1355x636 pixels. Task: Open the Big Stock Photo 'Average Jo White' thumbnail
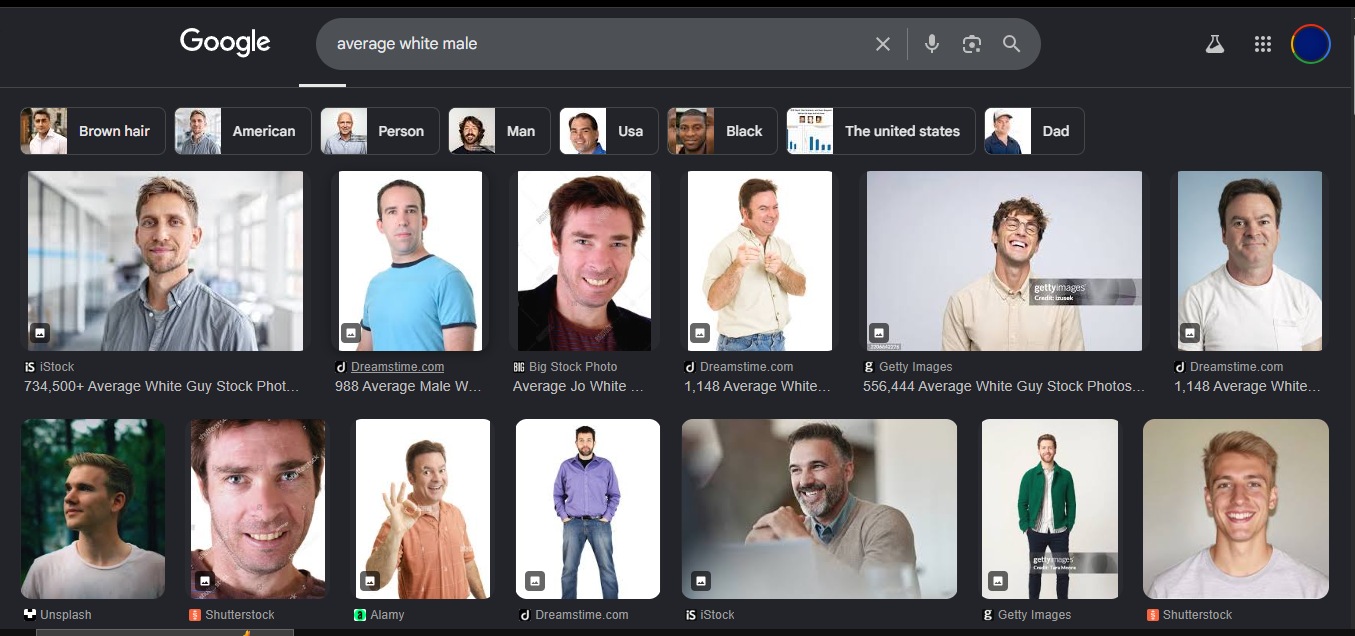click(x=584, y=261)
